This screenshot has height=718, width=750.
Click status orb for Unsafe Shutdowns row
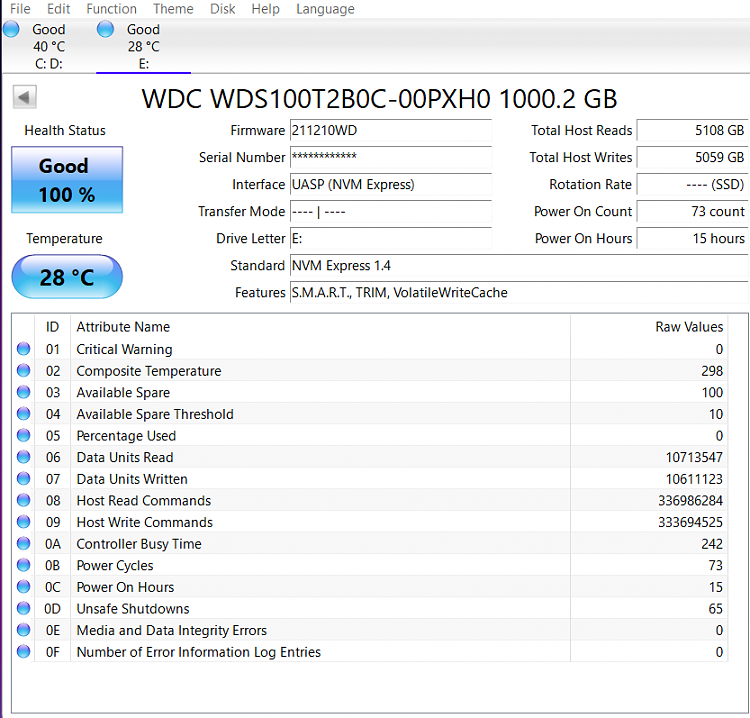point(23,608)
